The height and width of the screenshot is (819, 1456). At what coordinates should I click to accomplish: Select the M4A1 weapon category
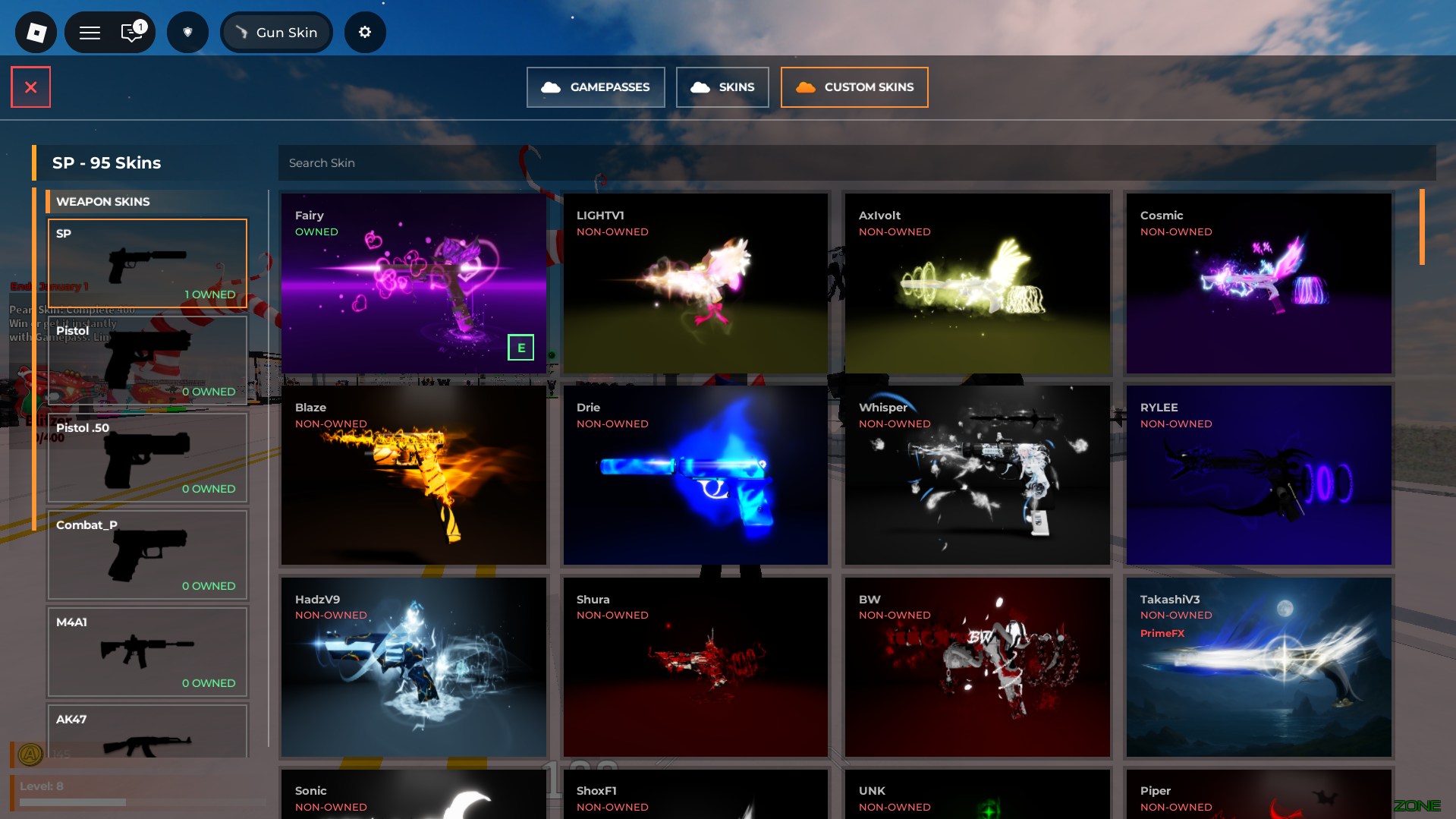coord(147,652)
